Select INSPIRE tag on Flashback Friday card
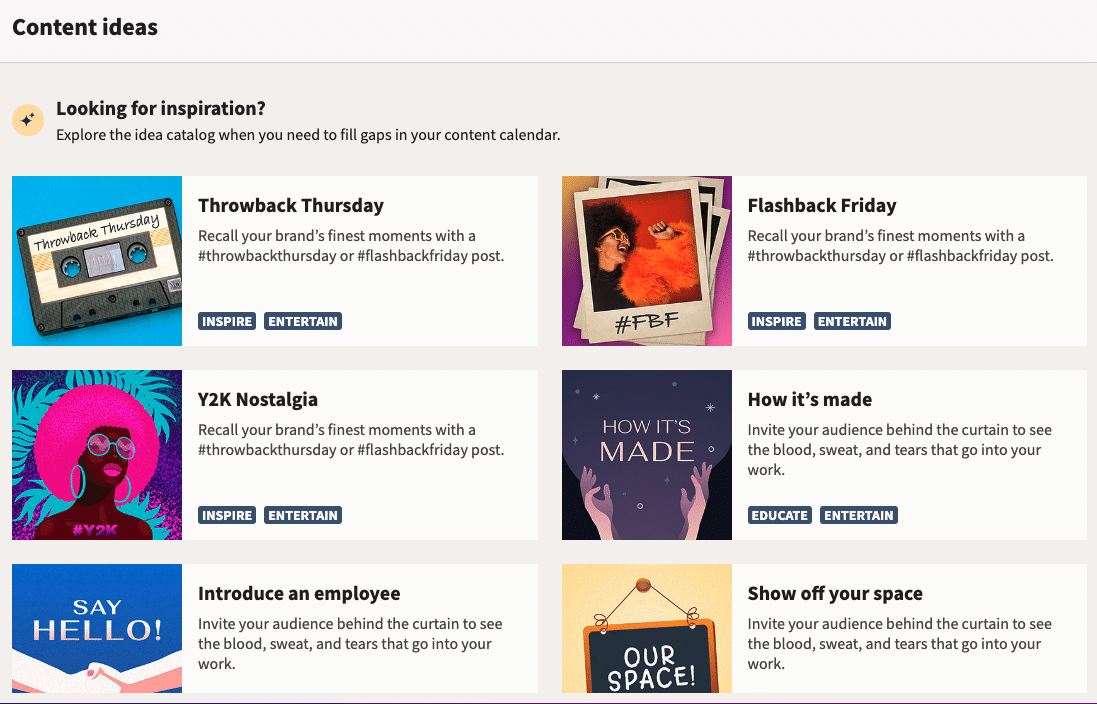 pos(777,322)
